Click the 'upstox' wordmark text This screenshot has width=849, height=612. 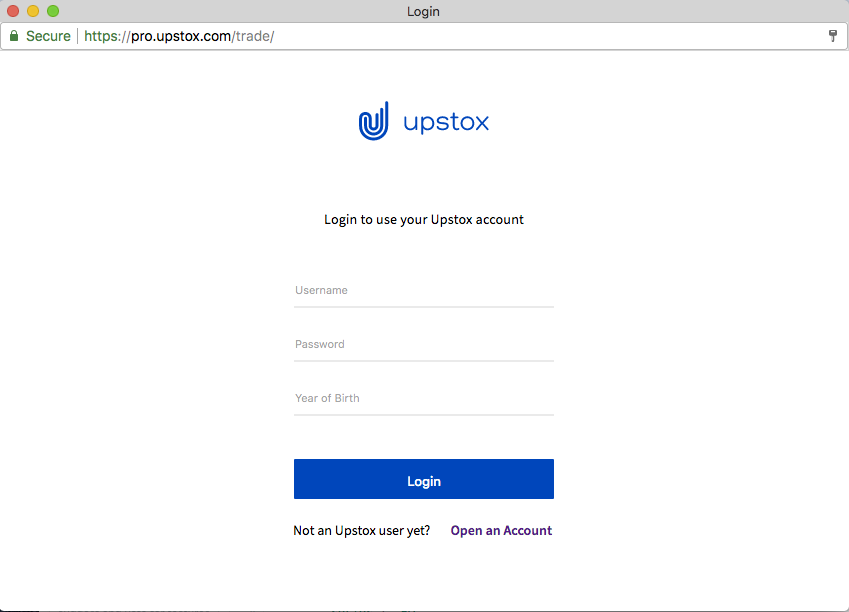click(x=446, y=122)
